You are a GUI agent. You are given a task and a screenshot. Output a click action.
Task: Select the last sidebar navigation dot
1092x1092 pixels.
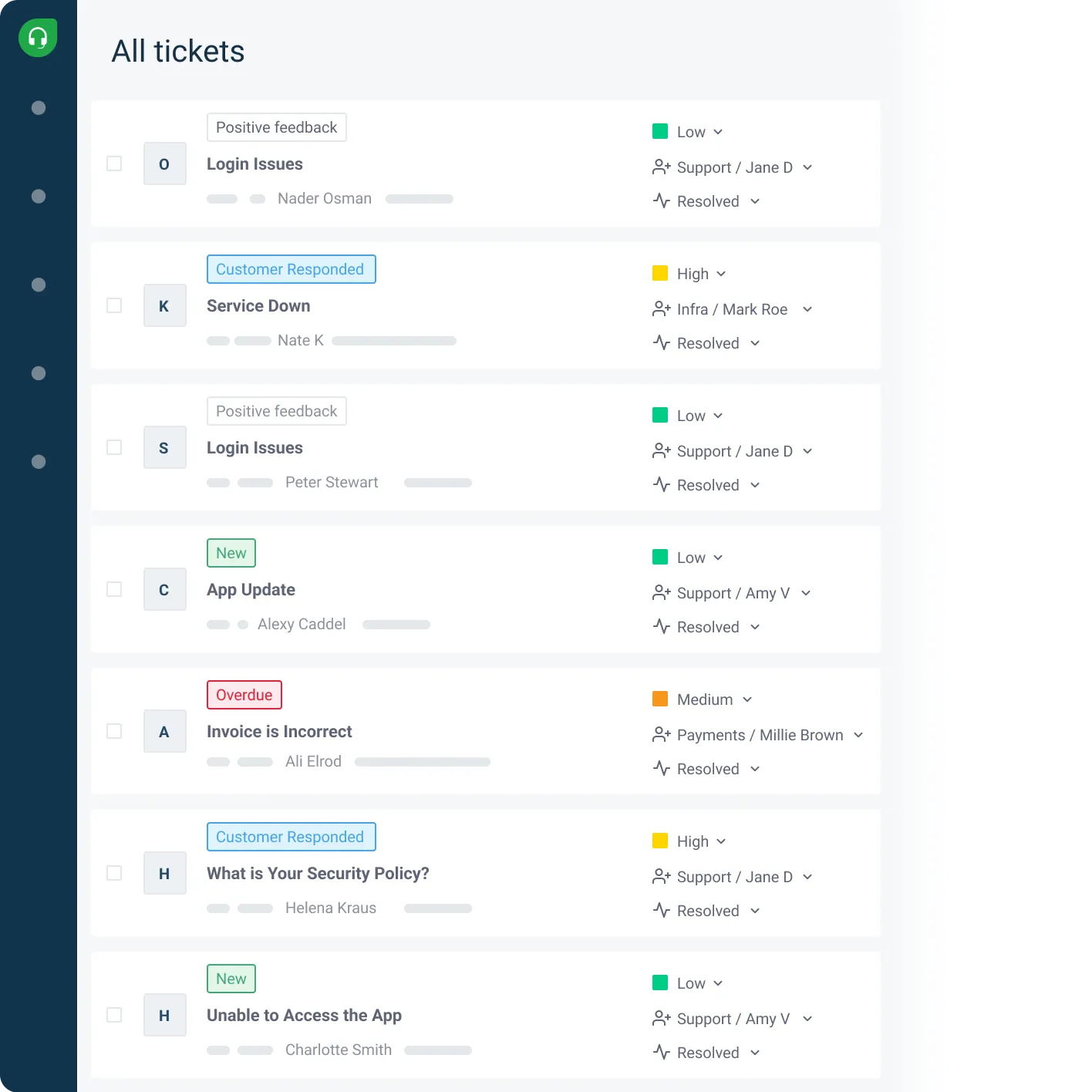click(x=39, y=462)
